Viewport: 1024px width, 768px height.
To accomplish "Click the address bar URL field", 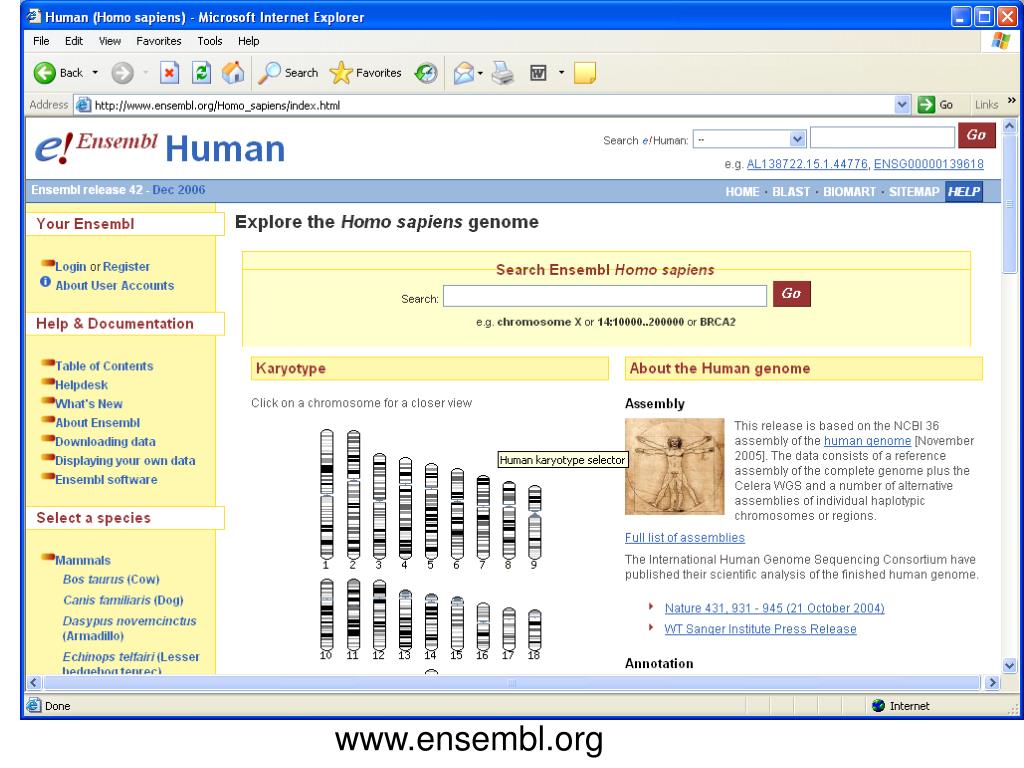I will [493, 105].
